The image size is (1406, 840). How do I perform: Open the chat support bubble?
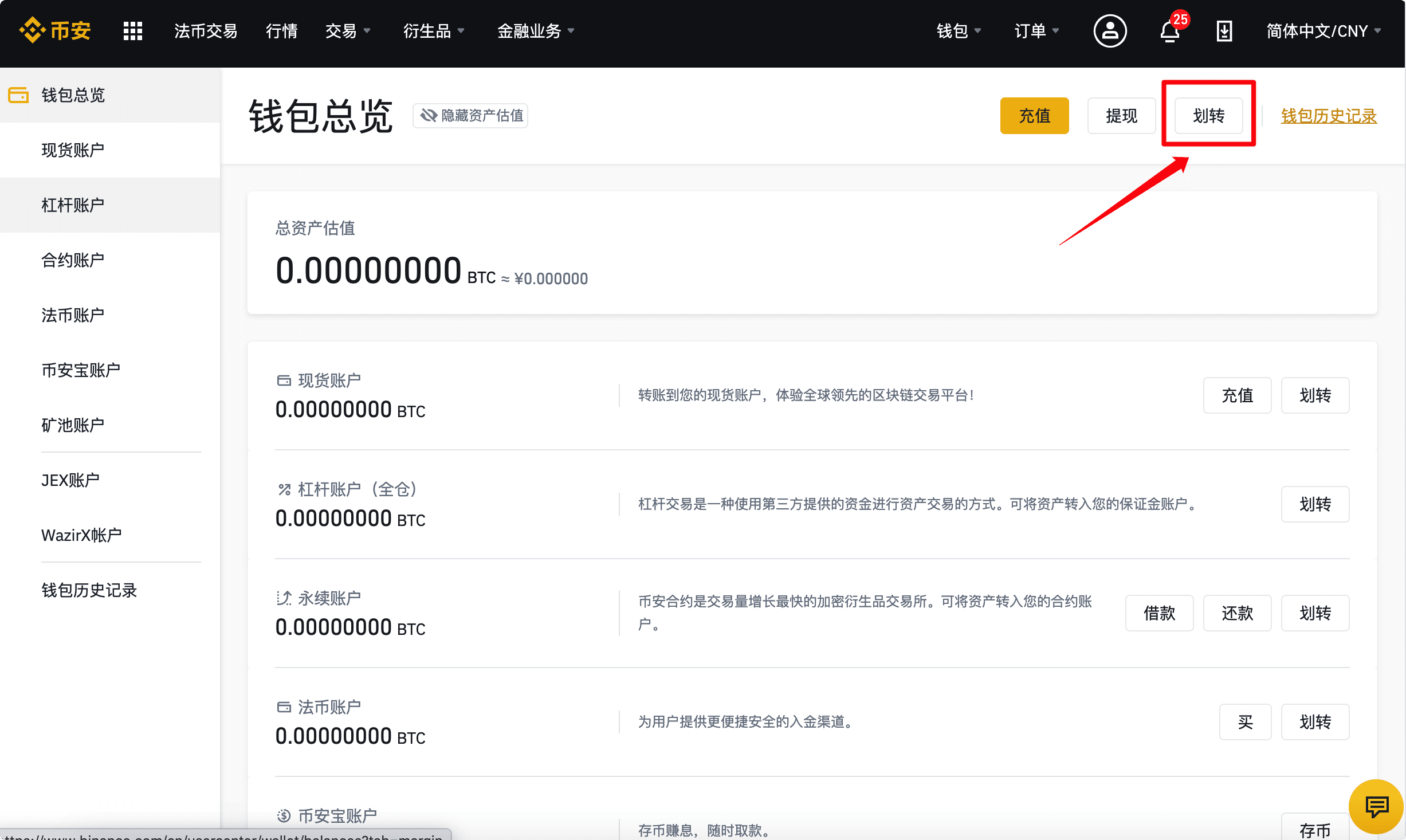(1376, 807)
